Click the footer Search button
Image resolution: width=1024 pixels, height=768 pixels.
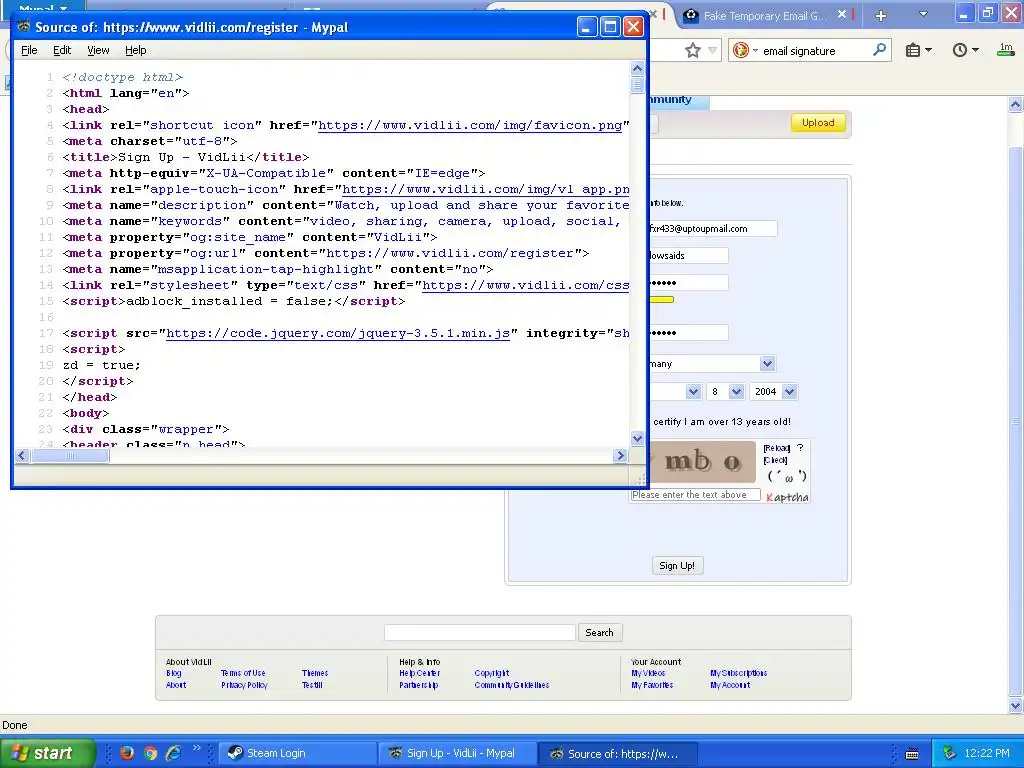(599, 632)
